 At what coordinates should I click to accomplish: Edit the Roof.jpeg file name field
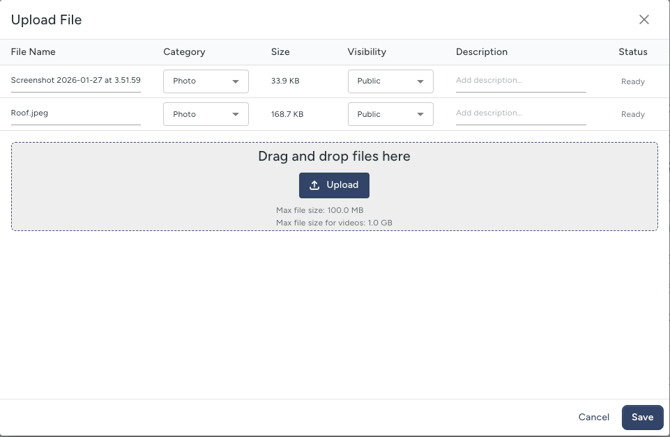(75, 113)
